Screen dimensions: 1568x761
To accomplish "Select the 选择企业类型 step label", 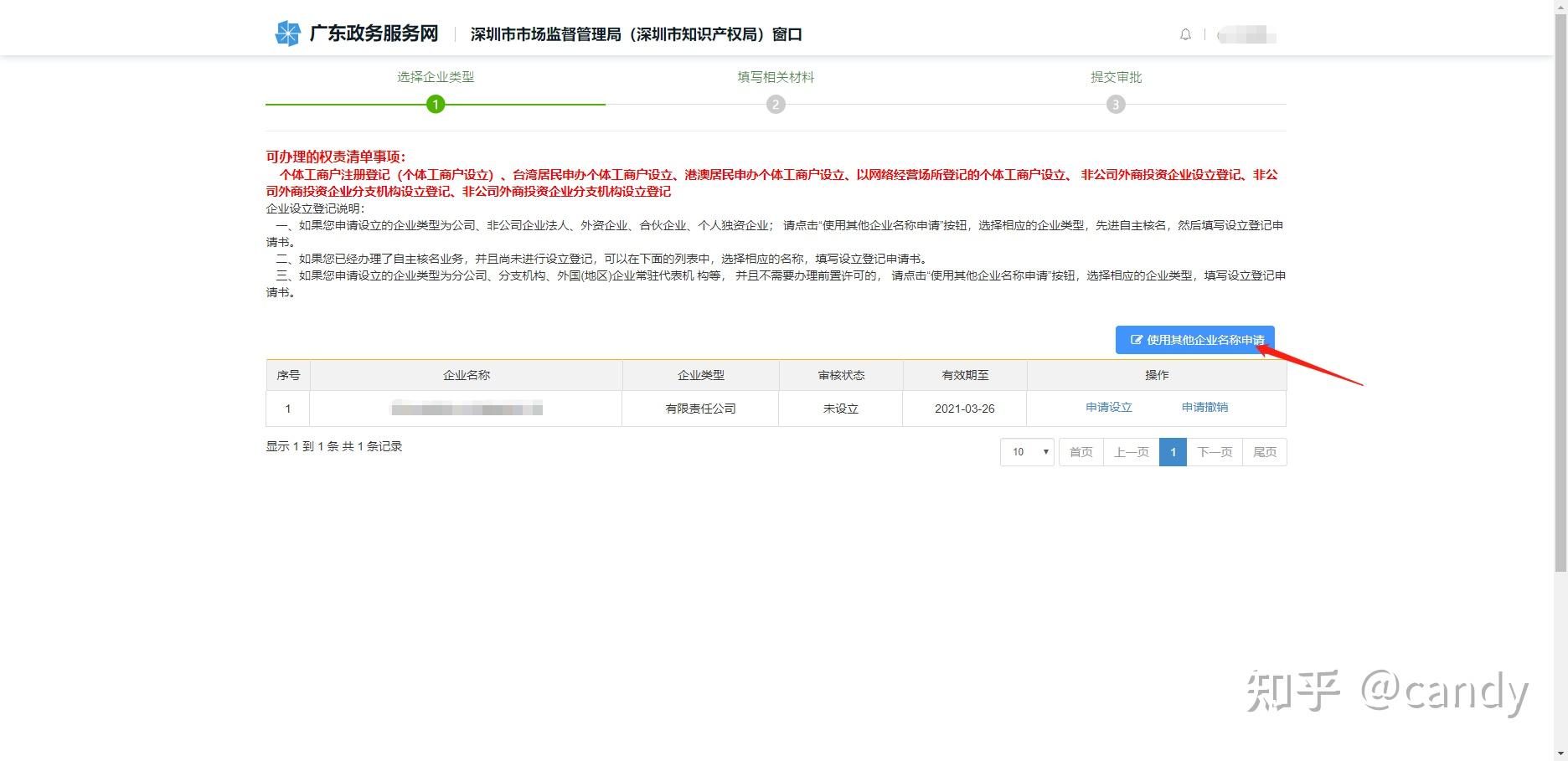I will pyautogui.click(x=436, y=77).
